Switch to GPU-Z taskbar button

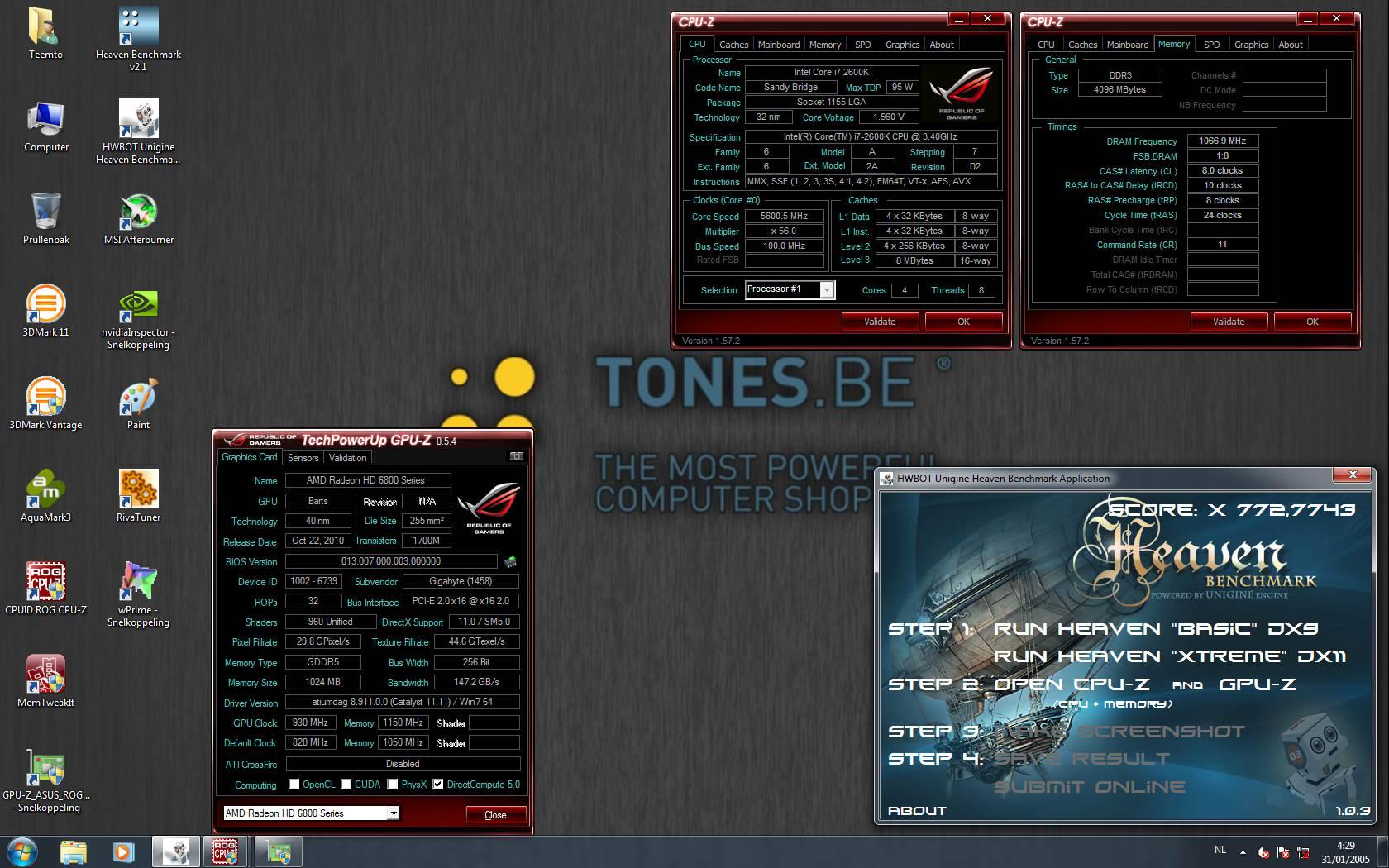[x=278, y=851]
